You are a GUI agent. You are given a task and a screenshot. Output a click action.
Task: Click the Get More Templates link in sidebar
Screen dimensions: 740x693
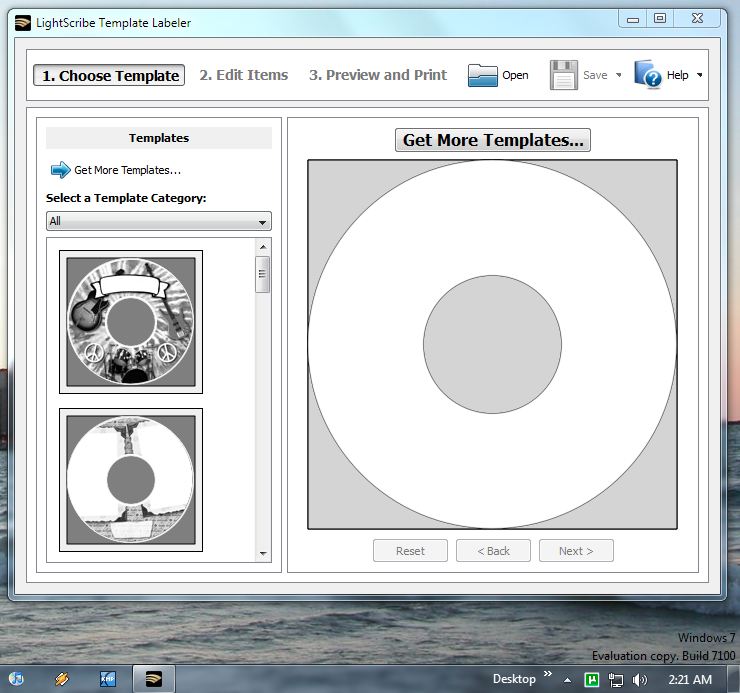(x=127, y=170)
